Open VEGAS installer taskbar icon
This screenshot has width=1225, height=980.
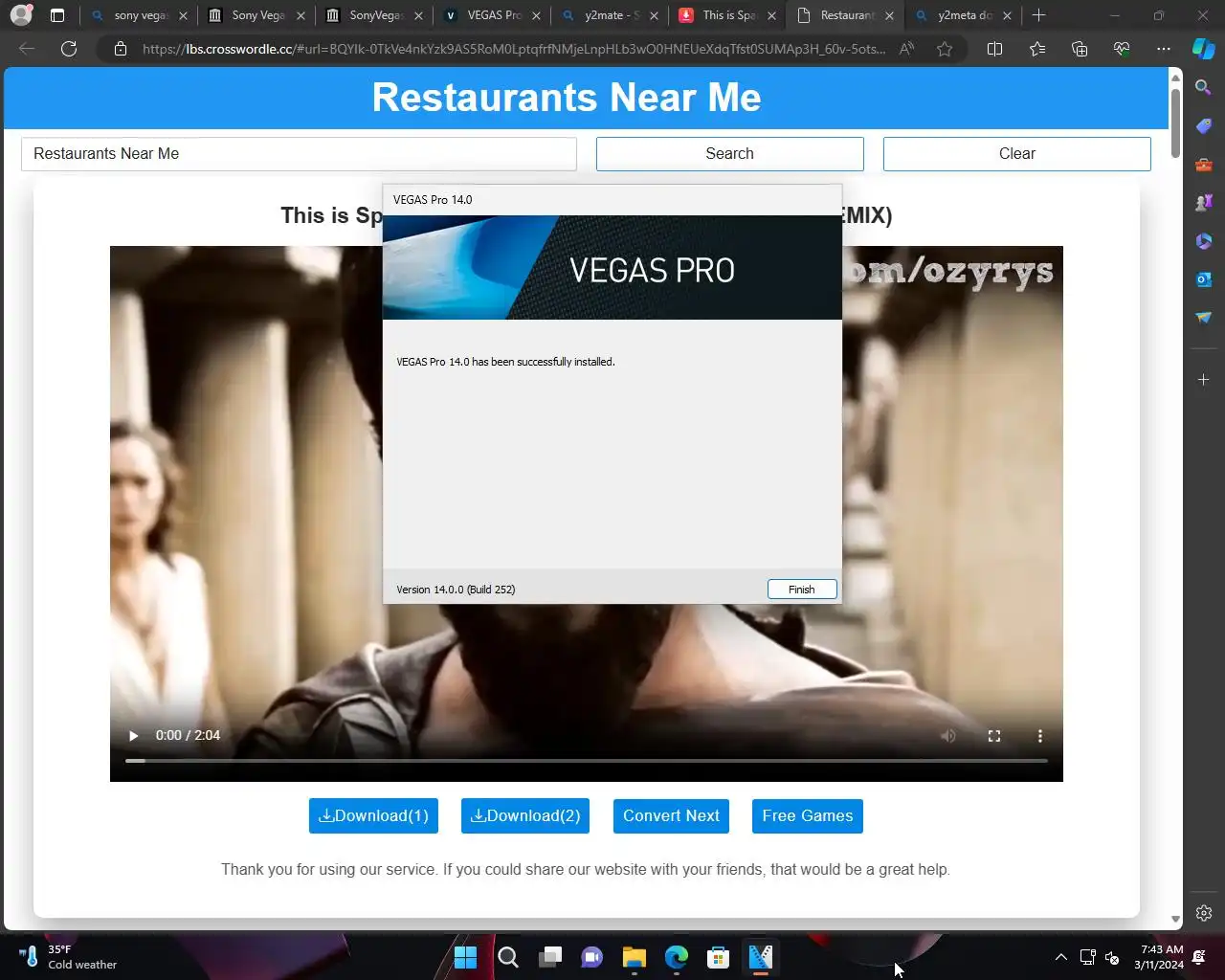(761, 957)
